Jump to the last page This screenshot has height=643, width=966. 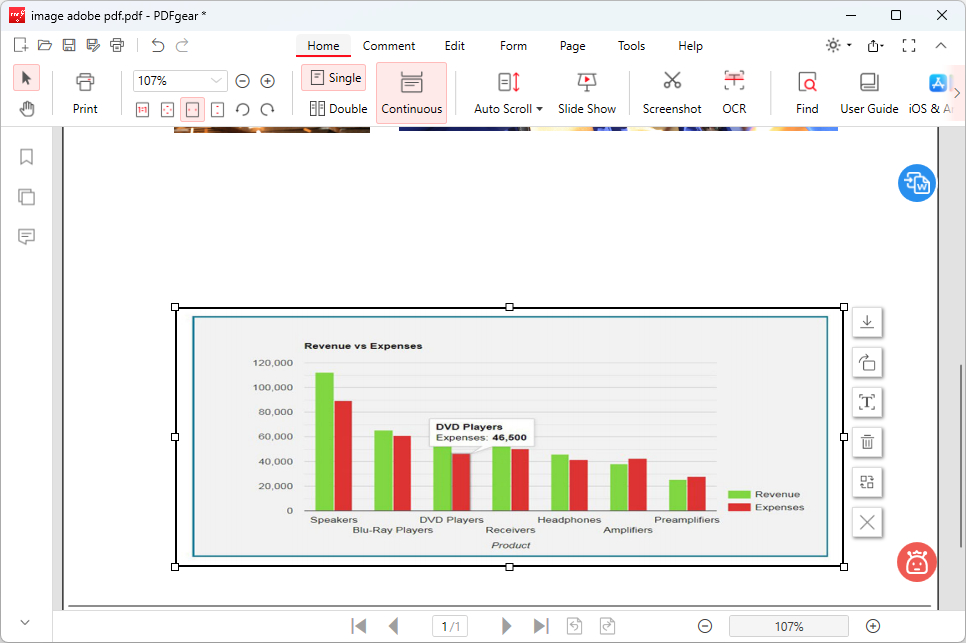pos(541,626)
